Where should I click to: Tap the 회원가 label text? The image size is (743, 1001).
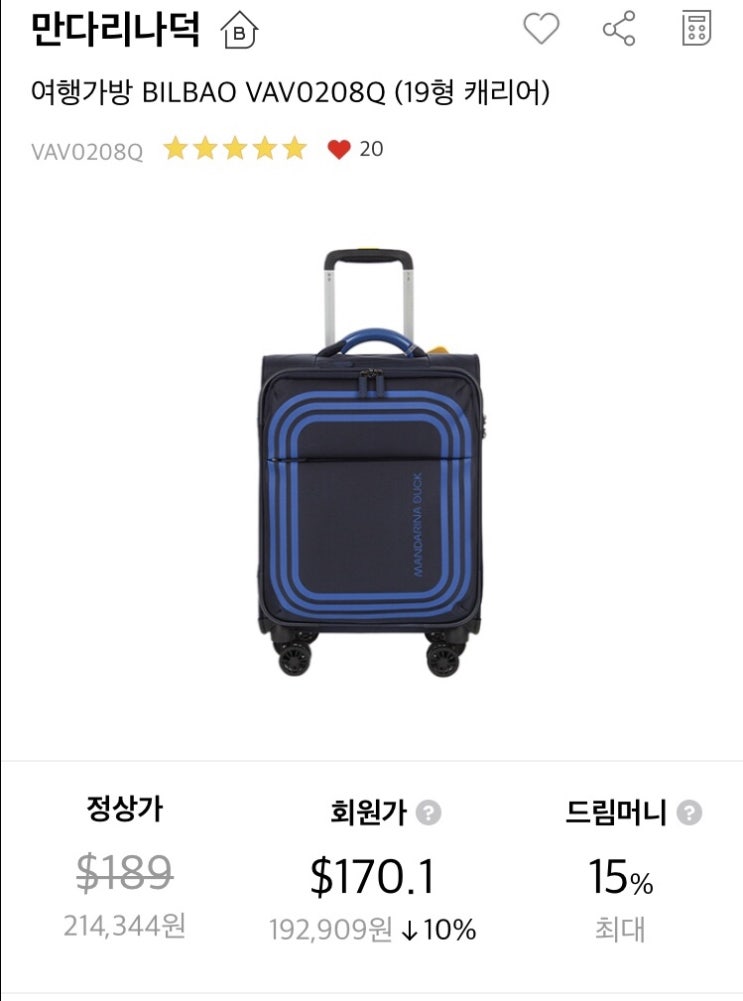368,812
